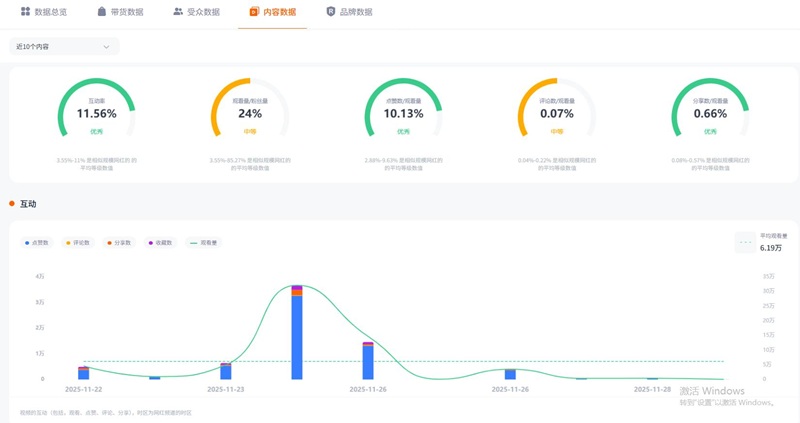Click the 0.04%-0.22% benchmark description text

[557, 164]
